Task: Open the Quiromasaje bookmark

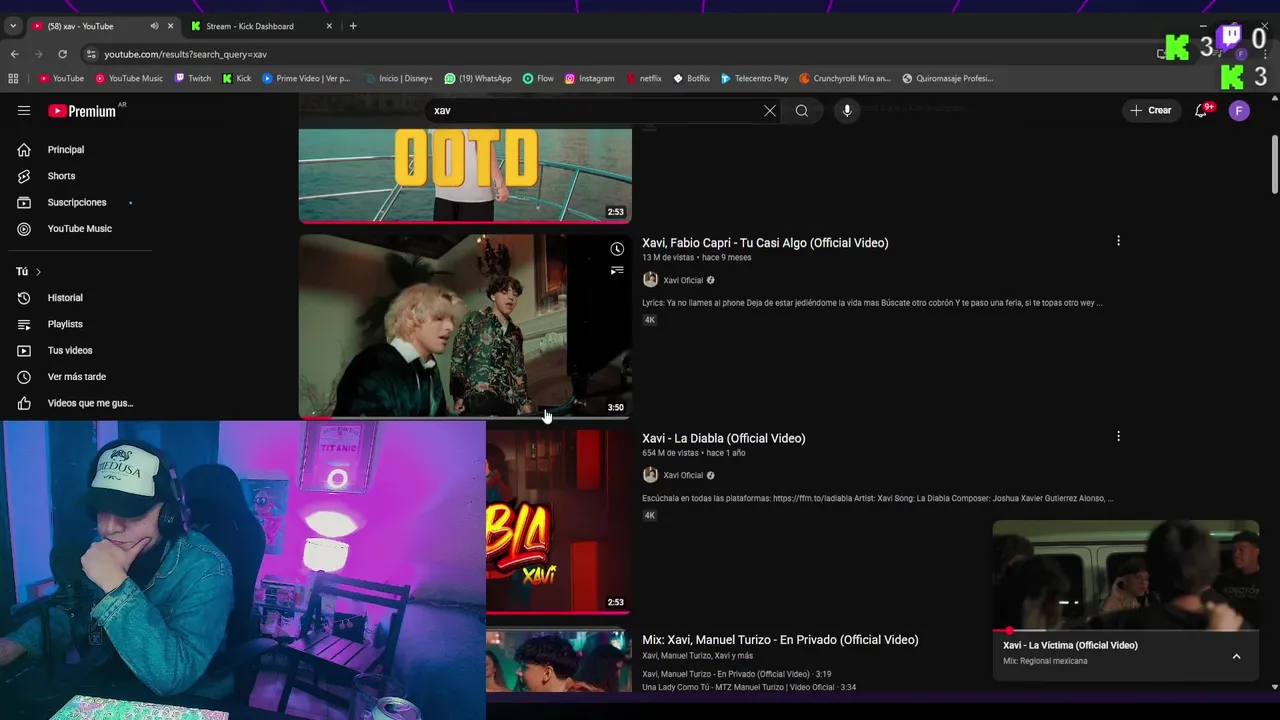Action: 948,78
